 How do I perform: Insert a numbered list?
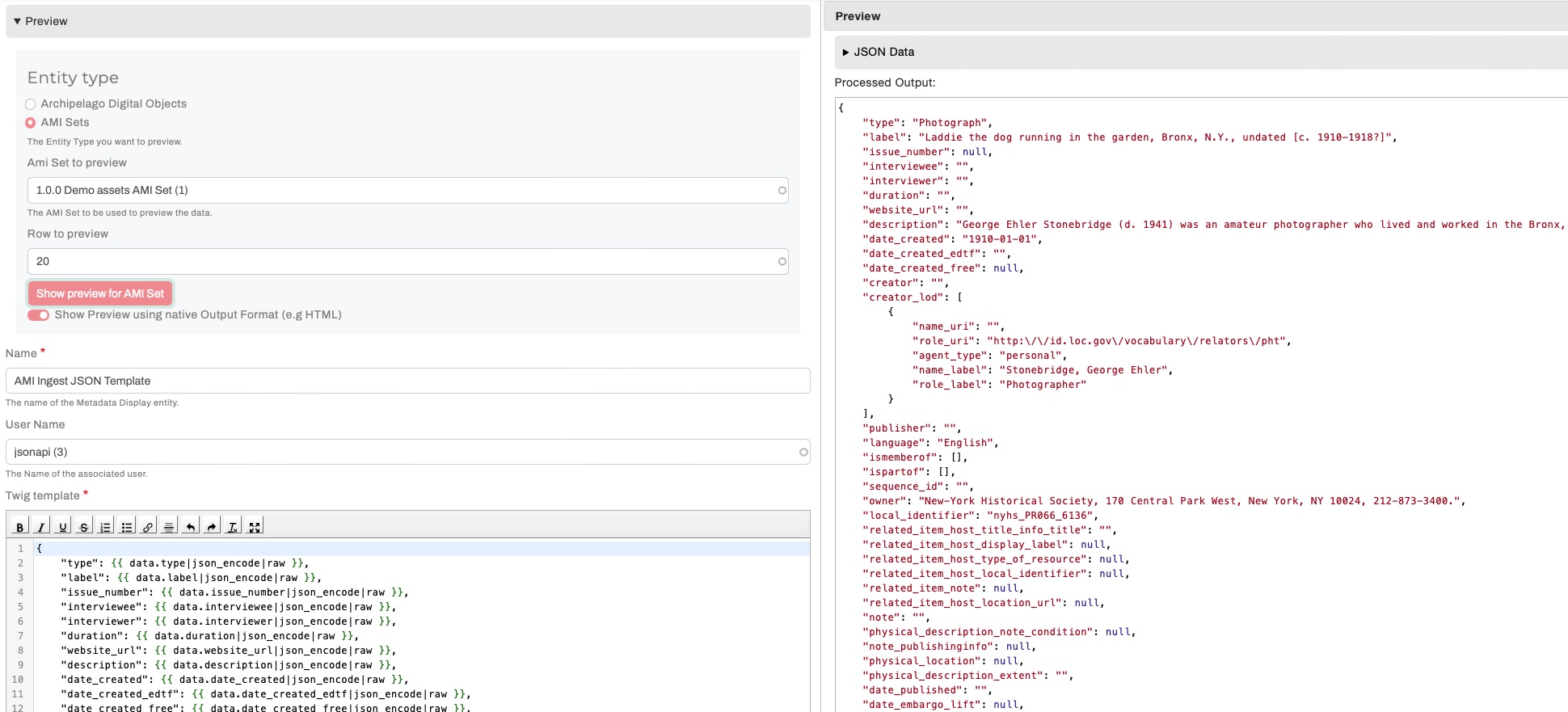(105, 527)
